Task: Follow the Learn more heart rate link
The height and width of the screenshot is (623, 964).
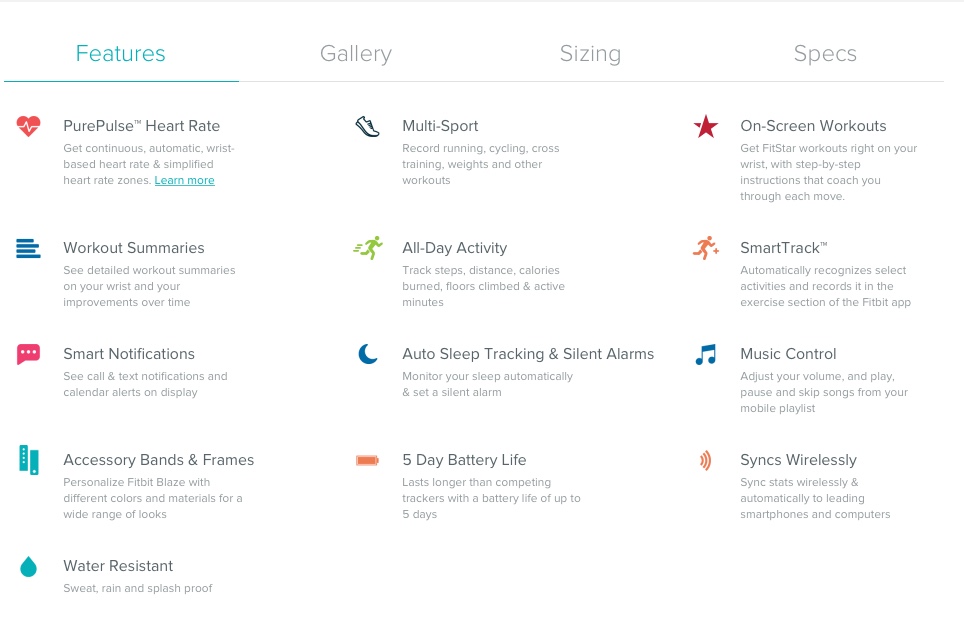Action: pyautogui.click(x=184, y=181)
